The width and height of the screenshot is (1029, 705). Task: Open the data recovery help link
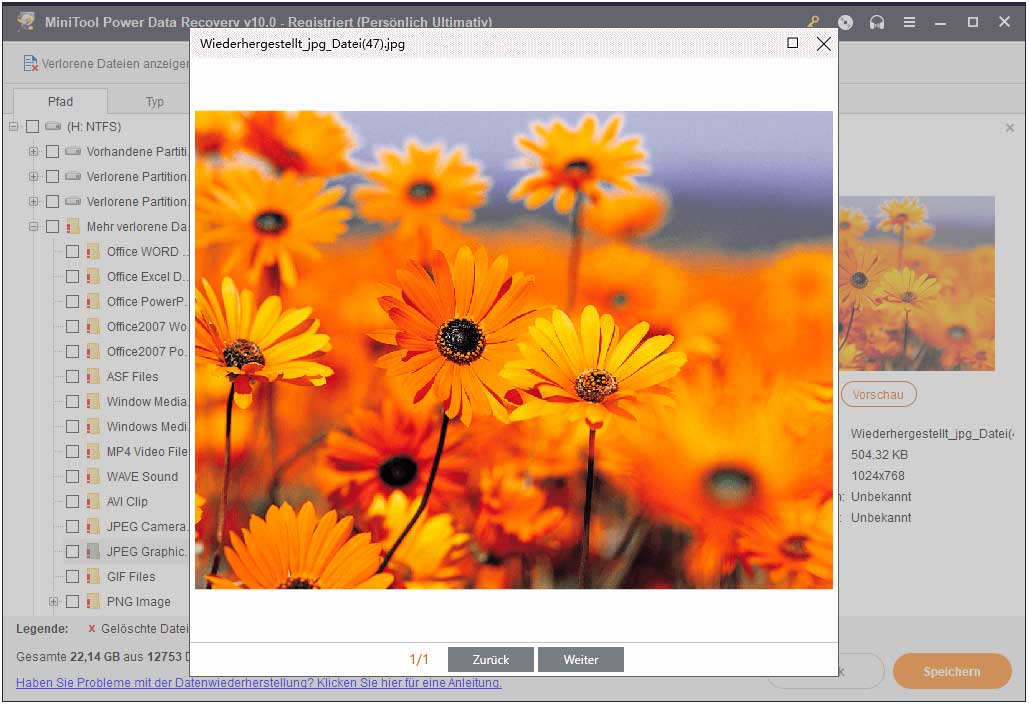click(x=259, y=683)
